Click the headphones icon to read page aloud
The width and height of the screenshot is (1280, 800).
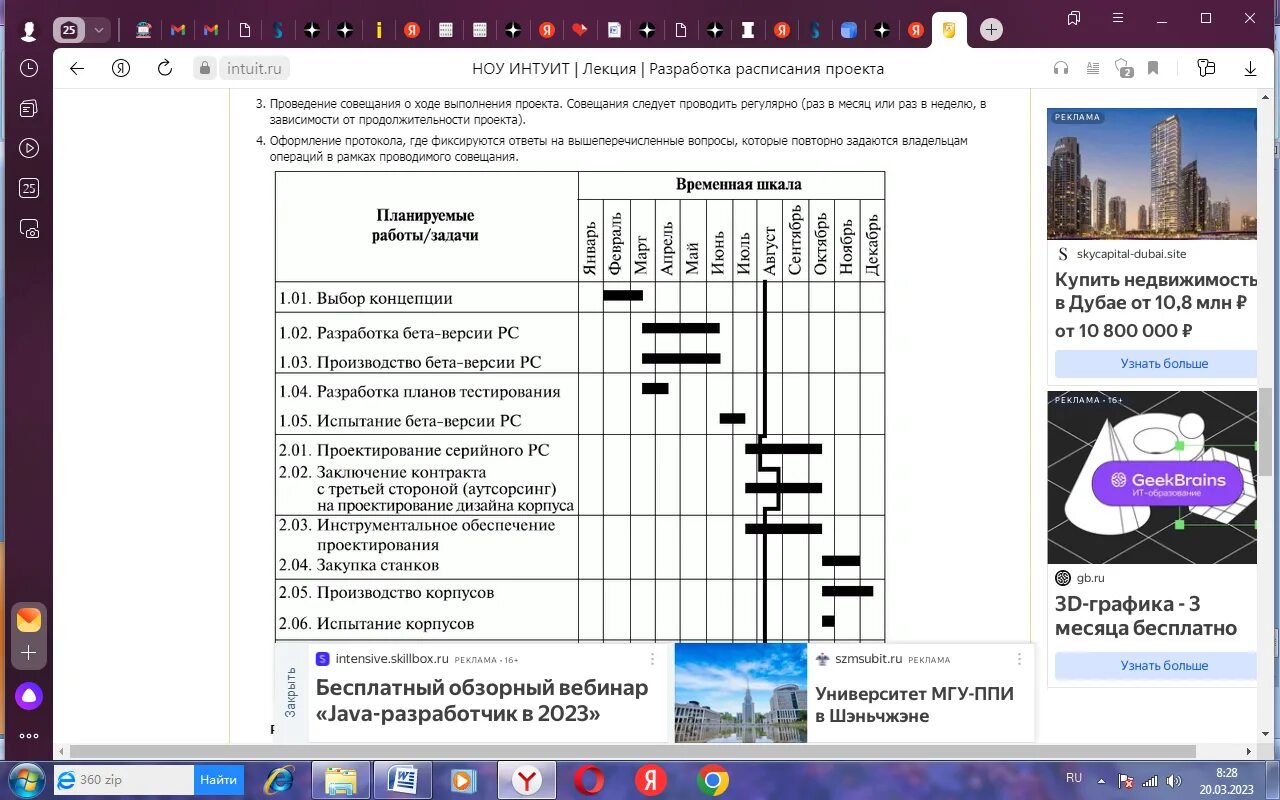click(x=1060, y=68)
